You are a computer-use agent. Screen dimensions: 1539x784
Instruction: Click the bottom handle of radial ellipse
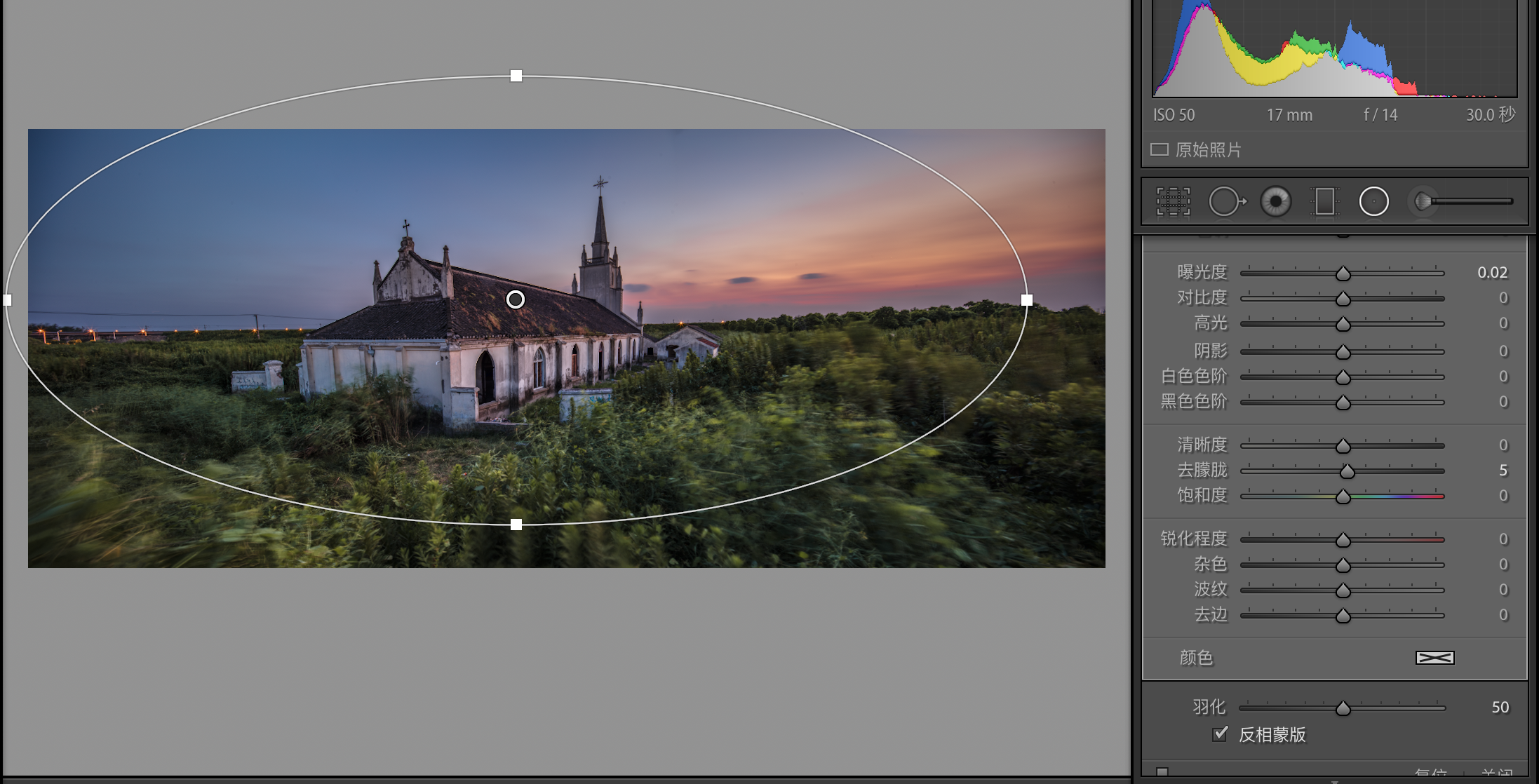(516, 525)
